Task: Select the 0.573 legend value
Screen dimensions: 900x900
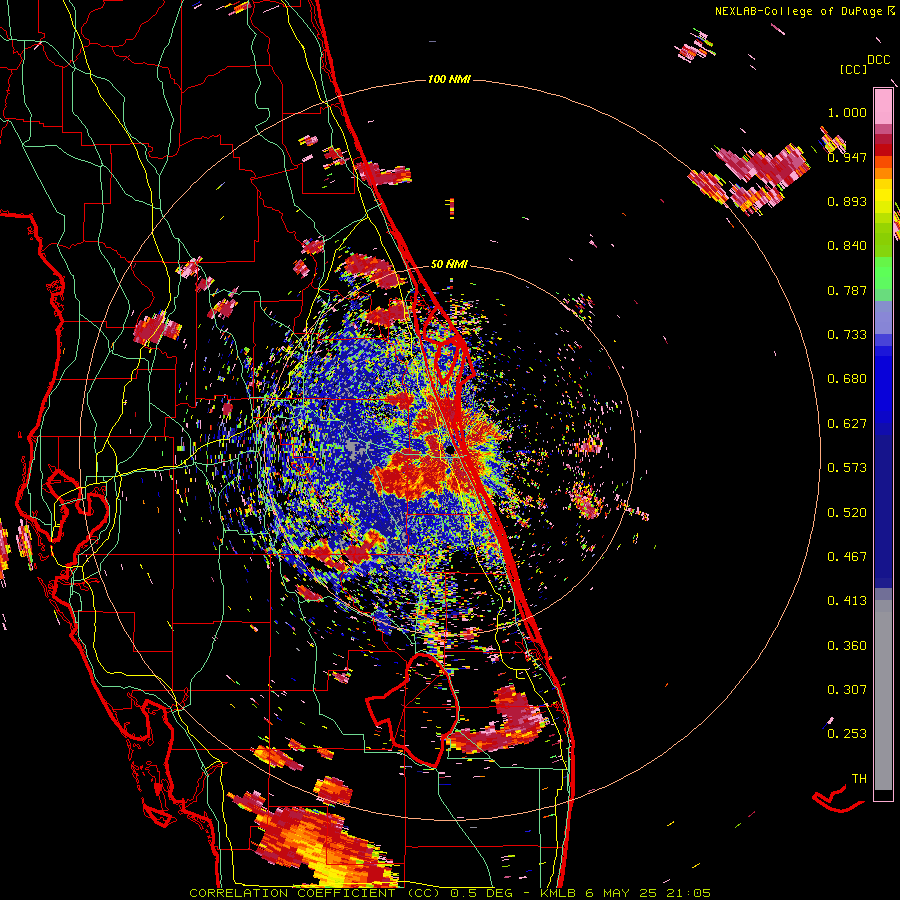Action: [847, 468]
